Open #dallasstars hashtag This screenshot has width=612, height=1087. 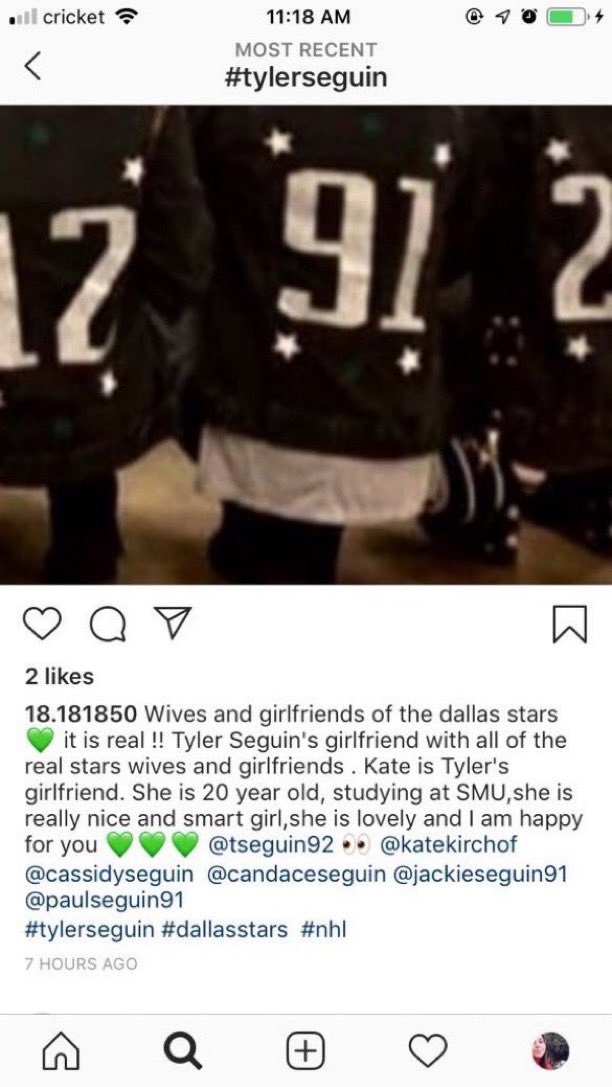[x=224, y=929]
